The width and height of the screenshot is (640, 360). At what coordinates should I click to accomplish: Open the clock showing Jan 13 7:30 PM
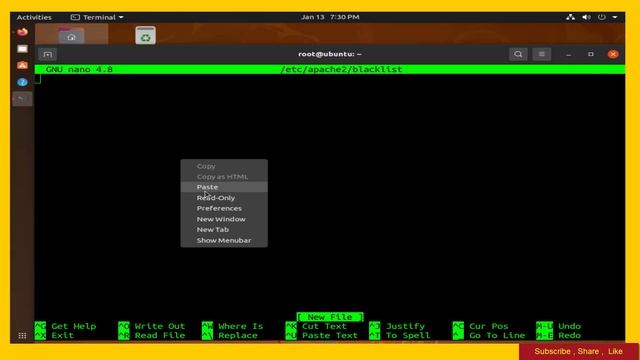330,17
